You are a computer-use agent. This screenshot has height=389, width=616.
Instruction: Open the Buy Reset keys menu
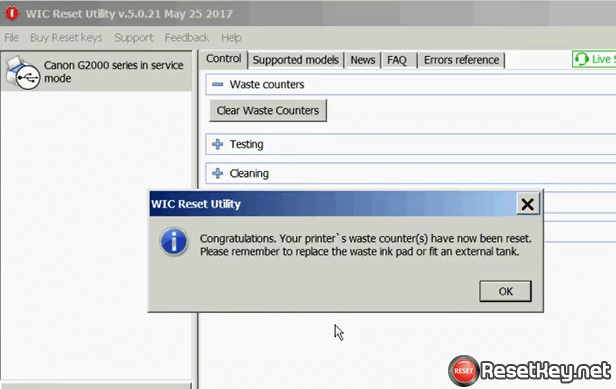(66, 38)
